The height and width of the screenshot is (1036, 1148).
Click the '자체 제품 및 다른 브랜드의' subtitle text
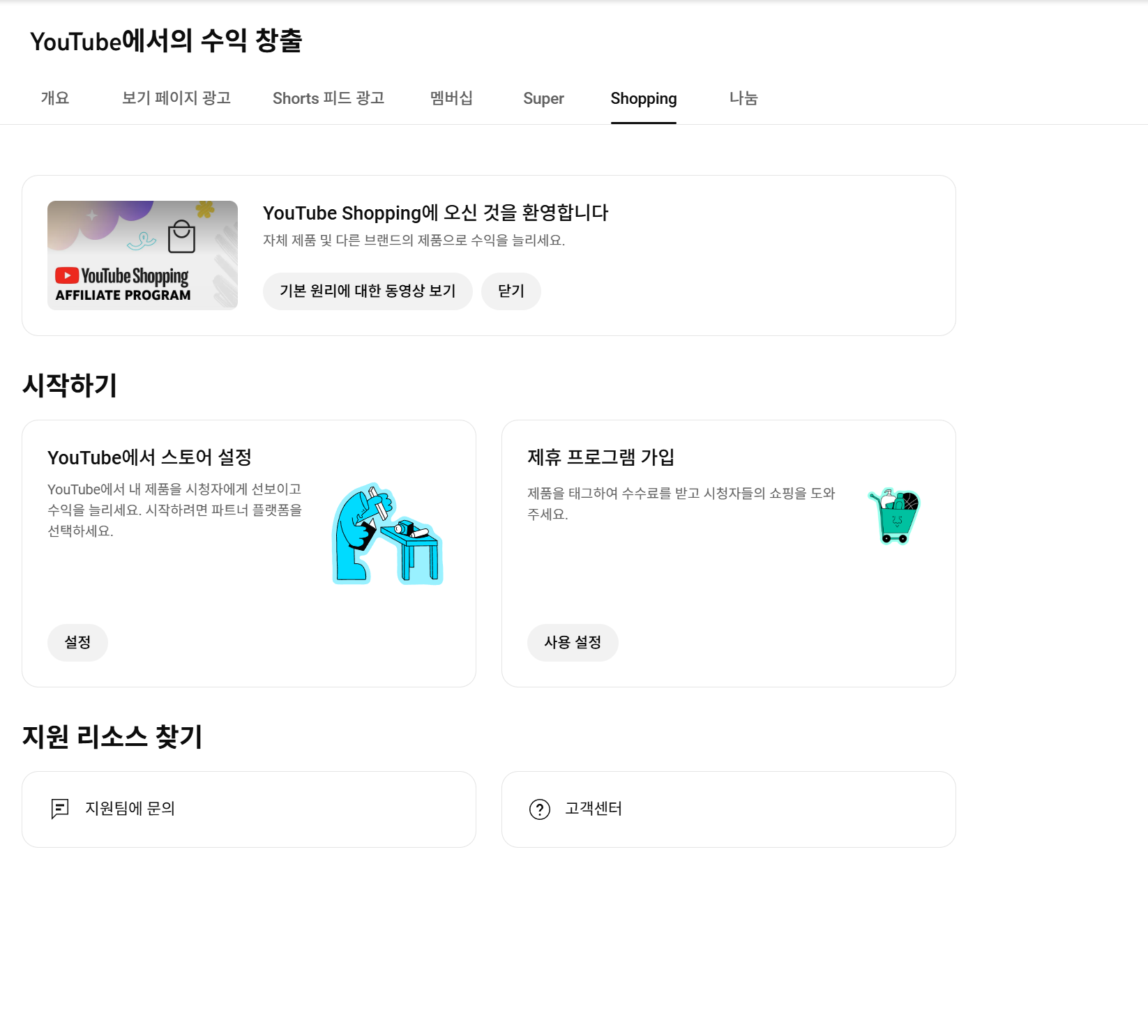(414, 241)
